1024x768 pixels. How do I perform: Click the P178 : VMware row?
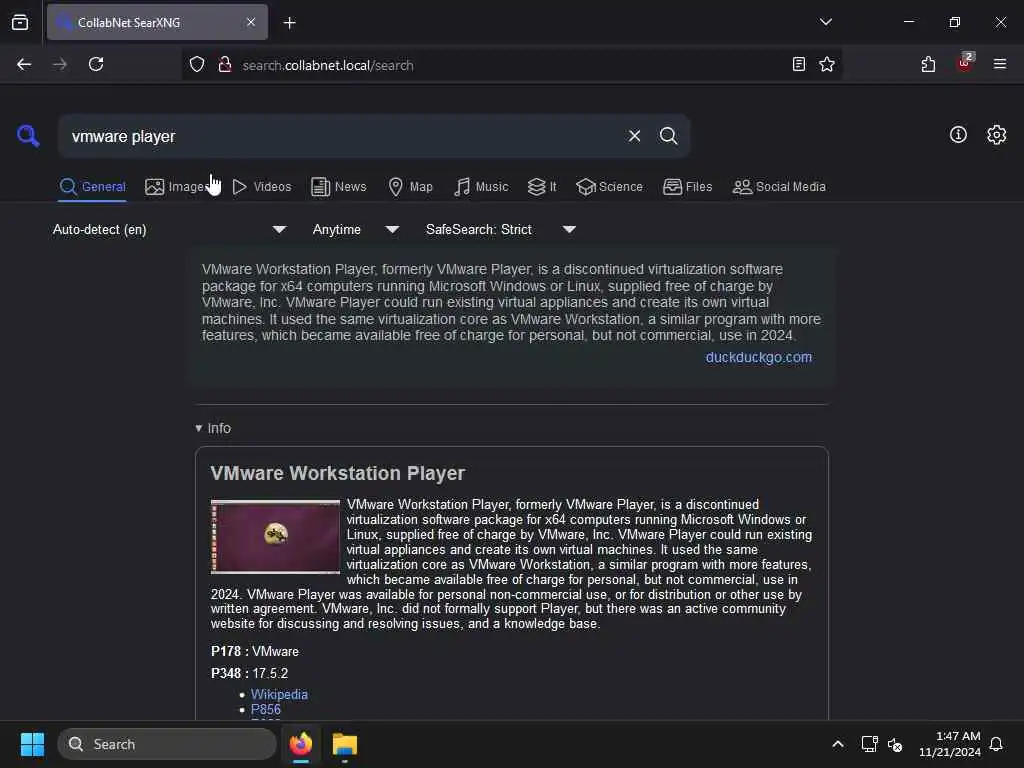[255, 651]
